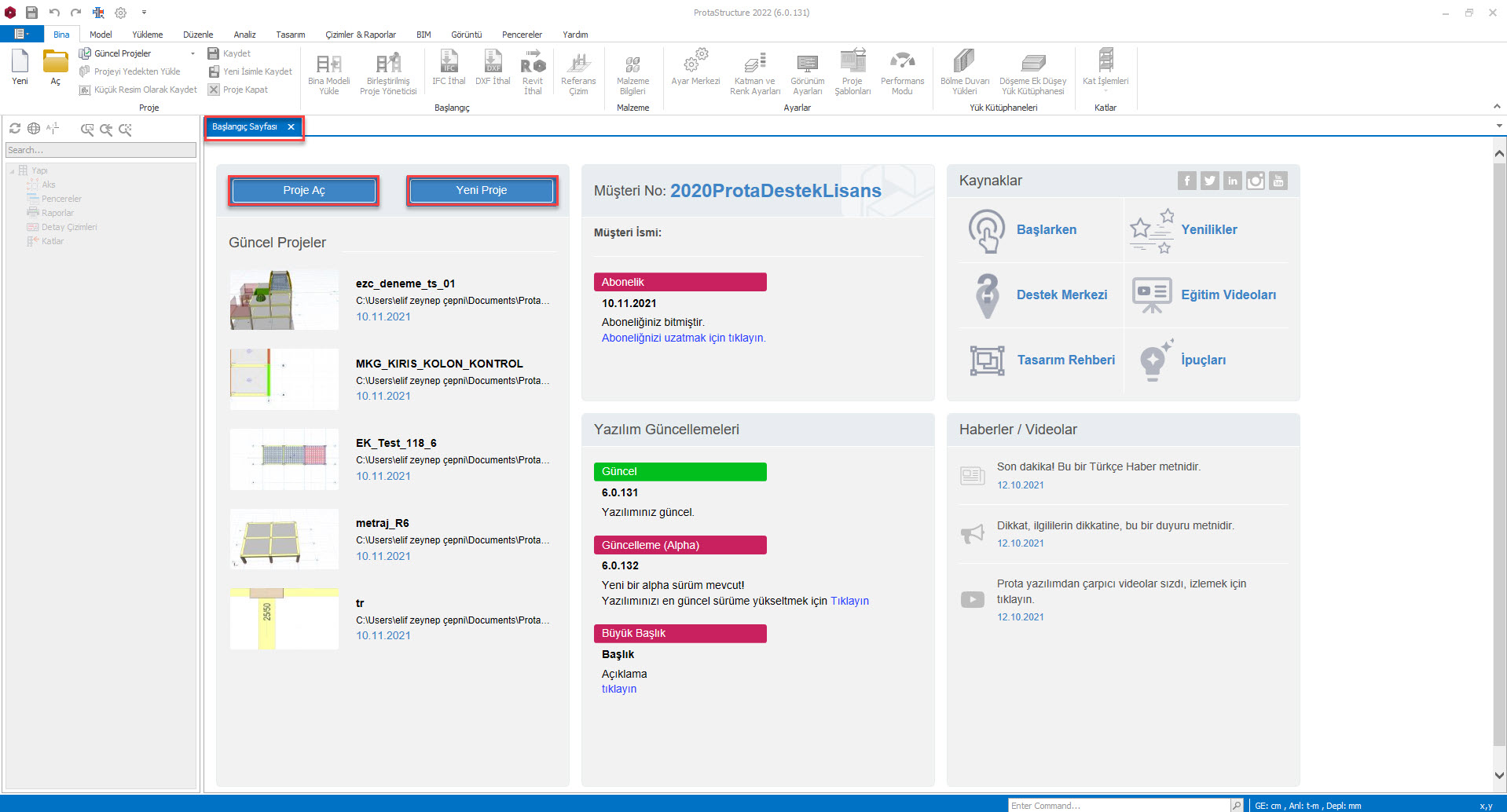1507x812 pixels.
Task: Open the blue application file menu button
Action: (22, 34)
